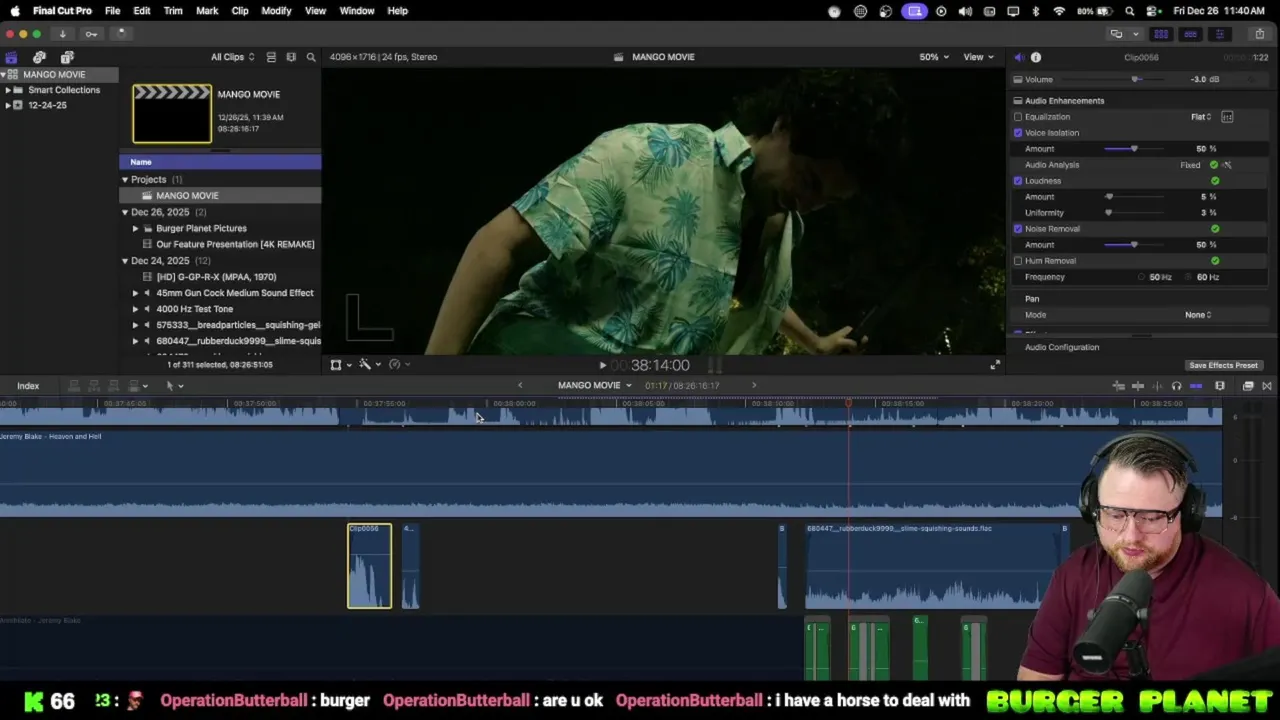This screenshot has width=1280, height=720.
Task: Open the Modify menu
Action: click(276, 11)
